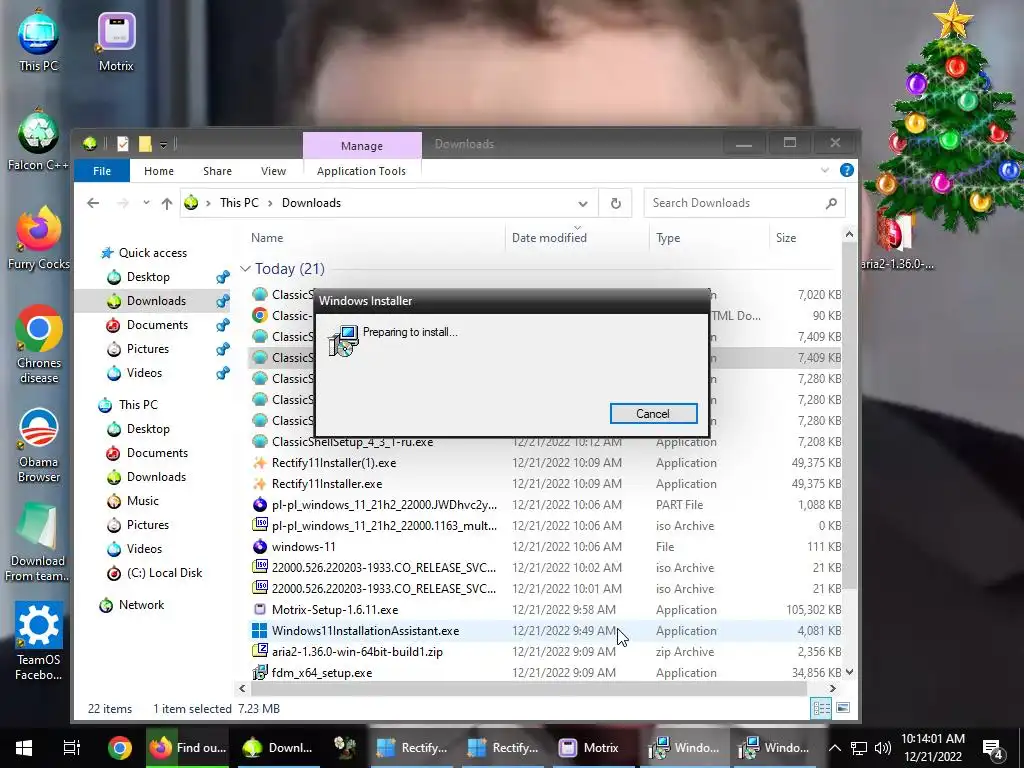Open recent locations dropdown arrow
Screen dimensions: 1024x768
click(146, 203)
